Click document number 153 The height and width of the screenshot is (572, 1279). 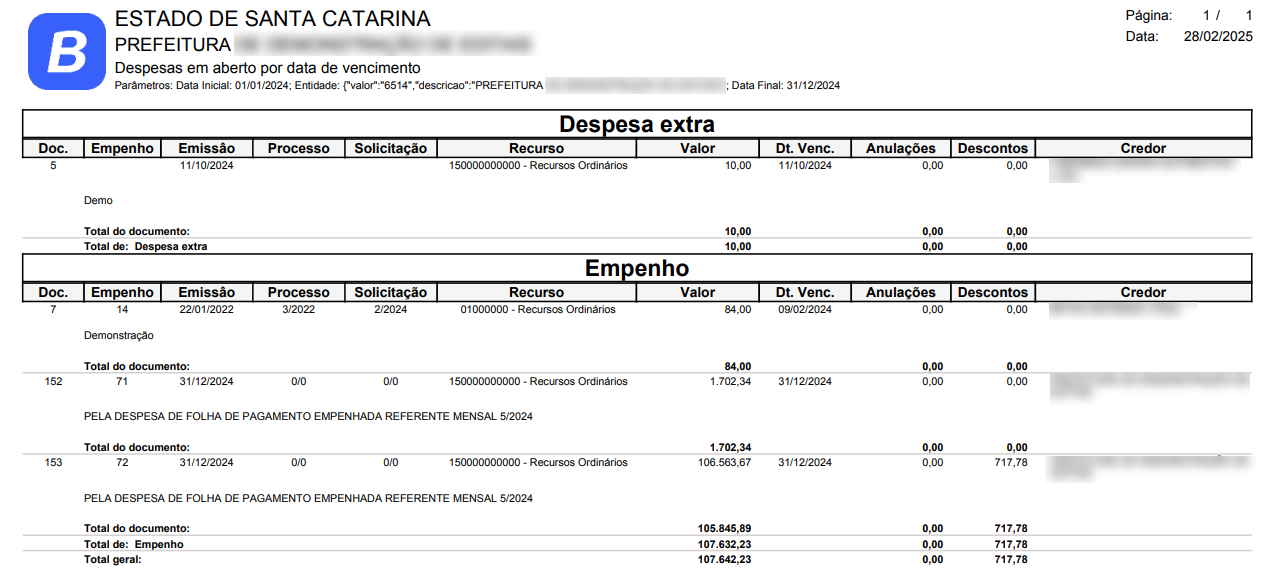pyautogui.click(x=54, y=463)
